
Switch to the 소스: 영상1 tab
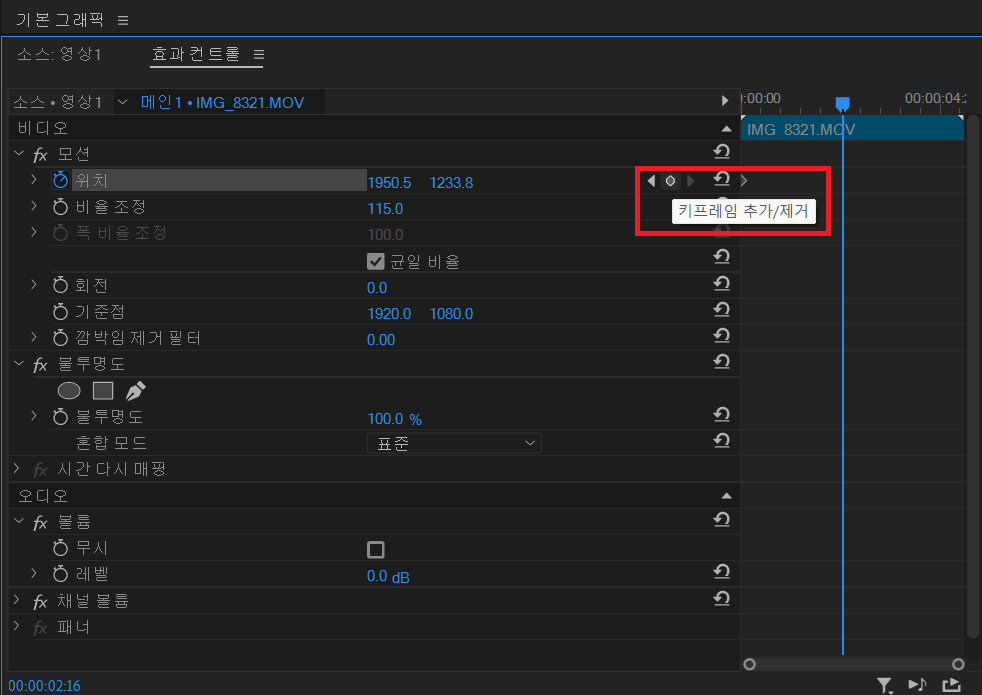(x=59, y=54)
